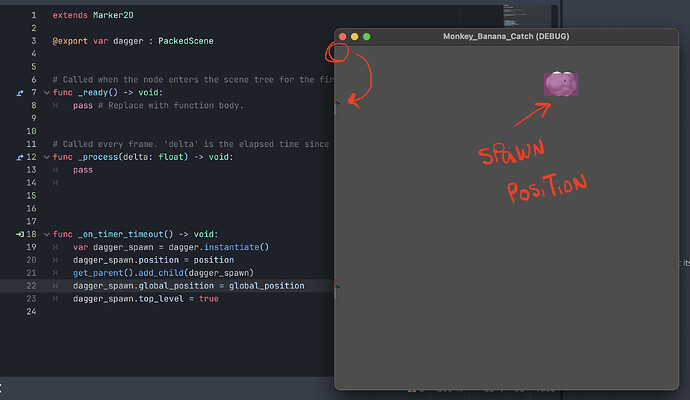Click 'true' value on line 23

(x=209, y=299)
